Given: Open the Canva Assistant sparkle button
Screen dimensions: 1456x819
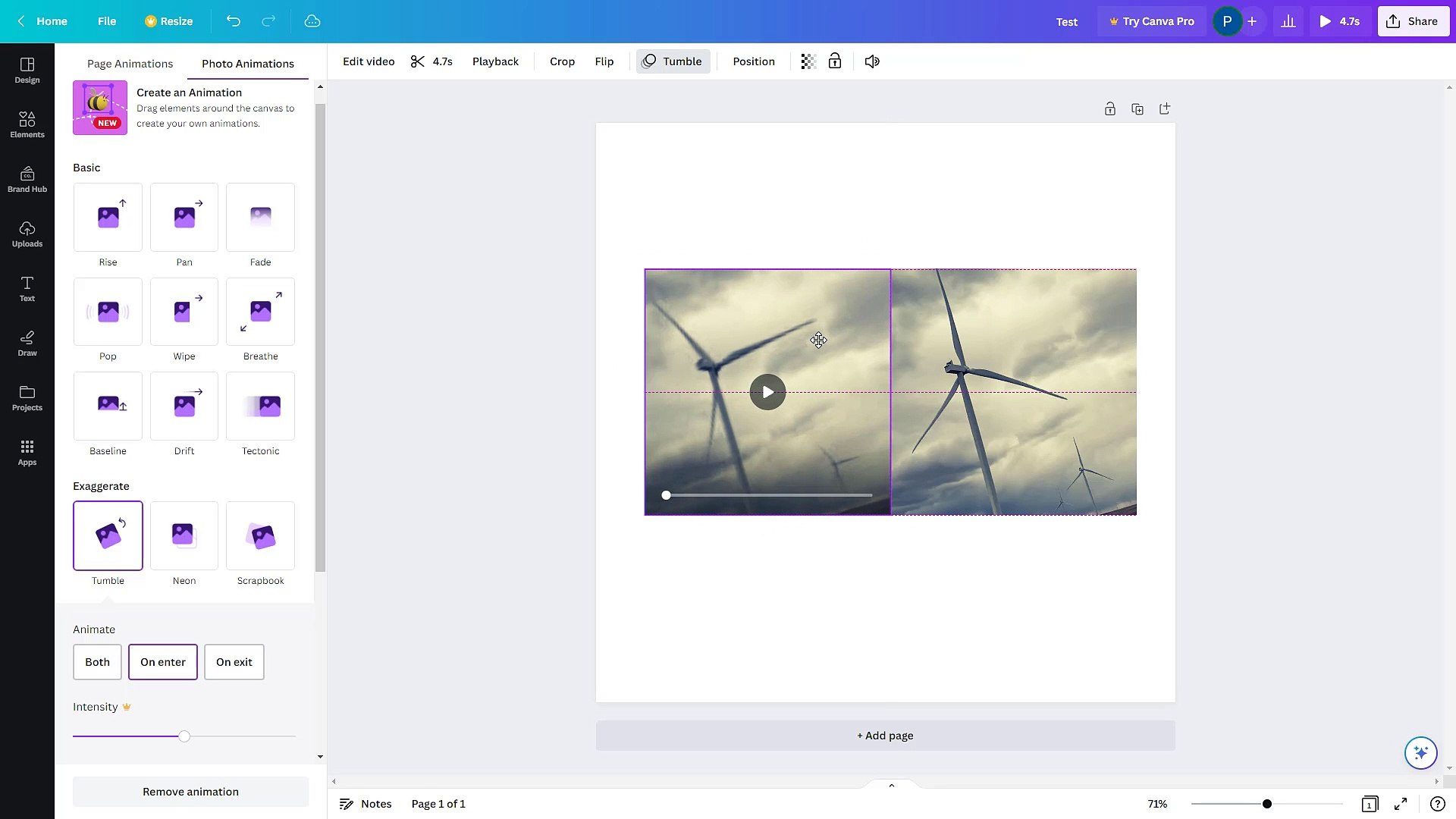Looking at the screenshot, I should pyautogui.click(x=1421, y=752).
